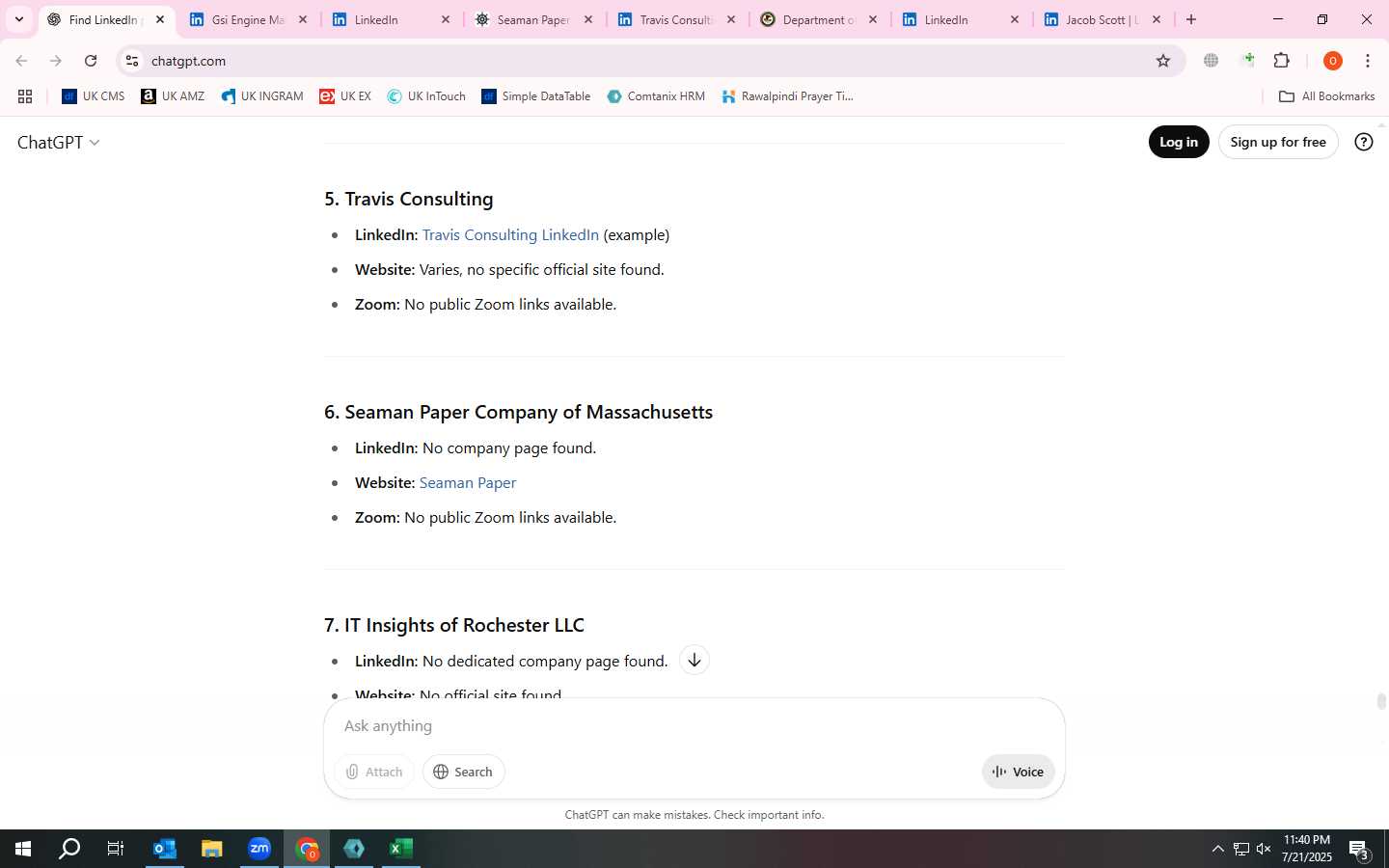Open the tab search dropdown arrow

(18, 19)
